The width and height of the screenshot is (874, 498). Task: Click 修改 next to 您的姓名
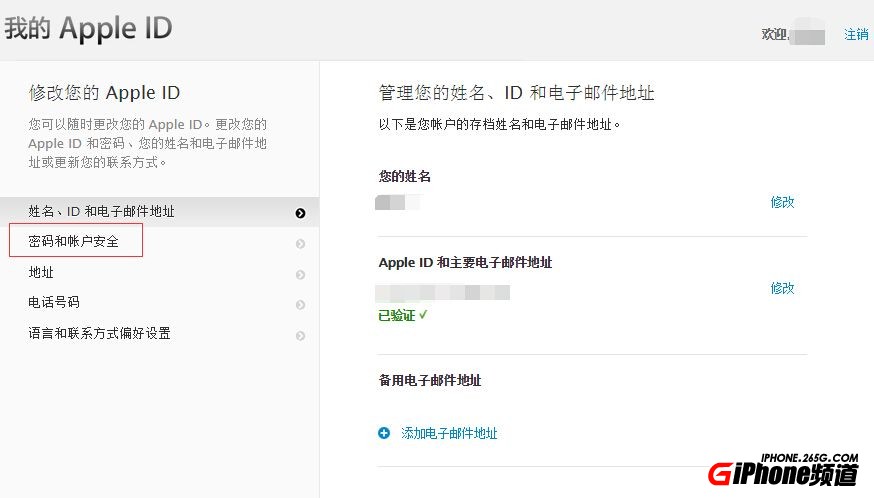tap(782, 202)
